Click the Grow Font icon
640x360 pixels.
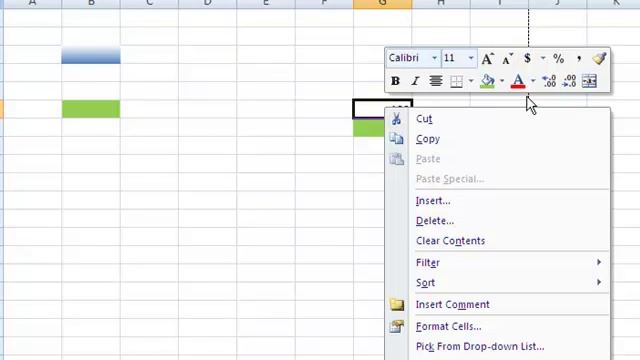click(487, 59)
